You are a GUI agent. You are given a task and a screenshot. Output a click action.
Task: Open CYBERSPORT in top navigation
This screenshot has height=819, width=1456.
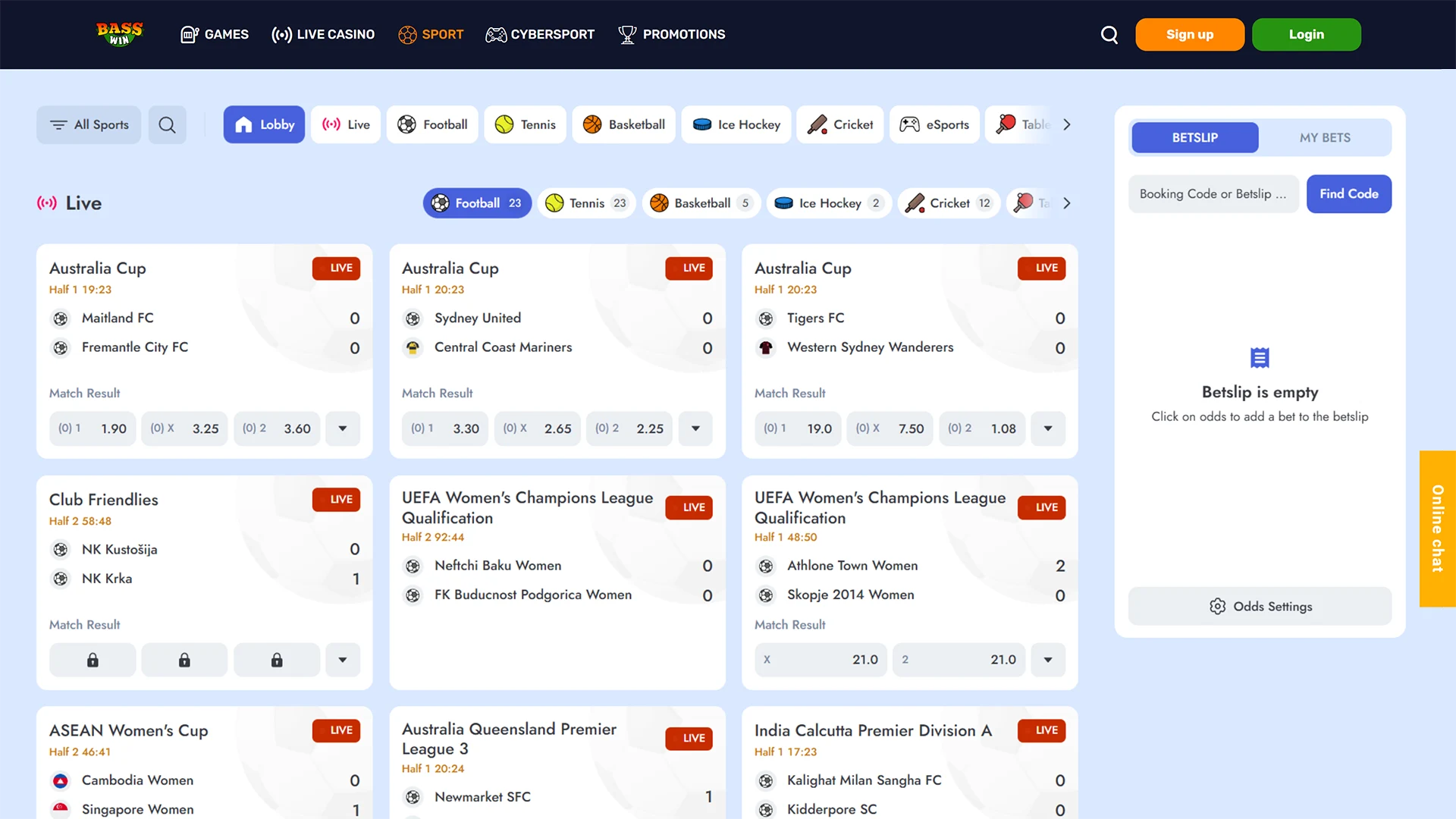(540, 34)
